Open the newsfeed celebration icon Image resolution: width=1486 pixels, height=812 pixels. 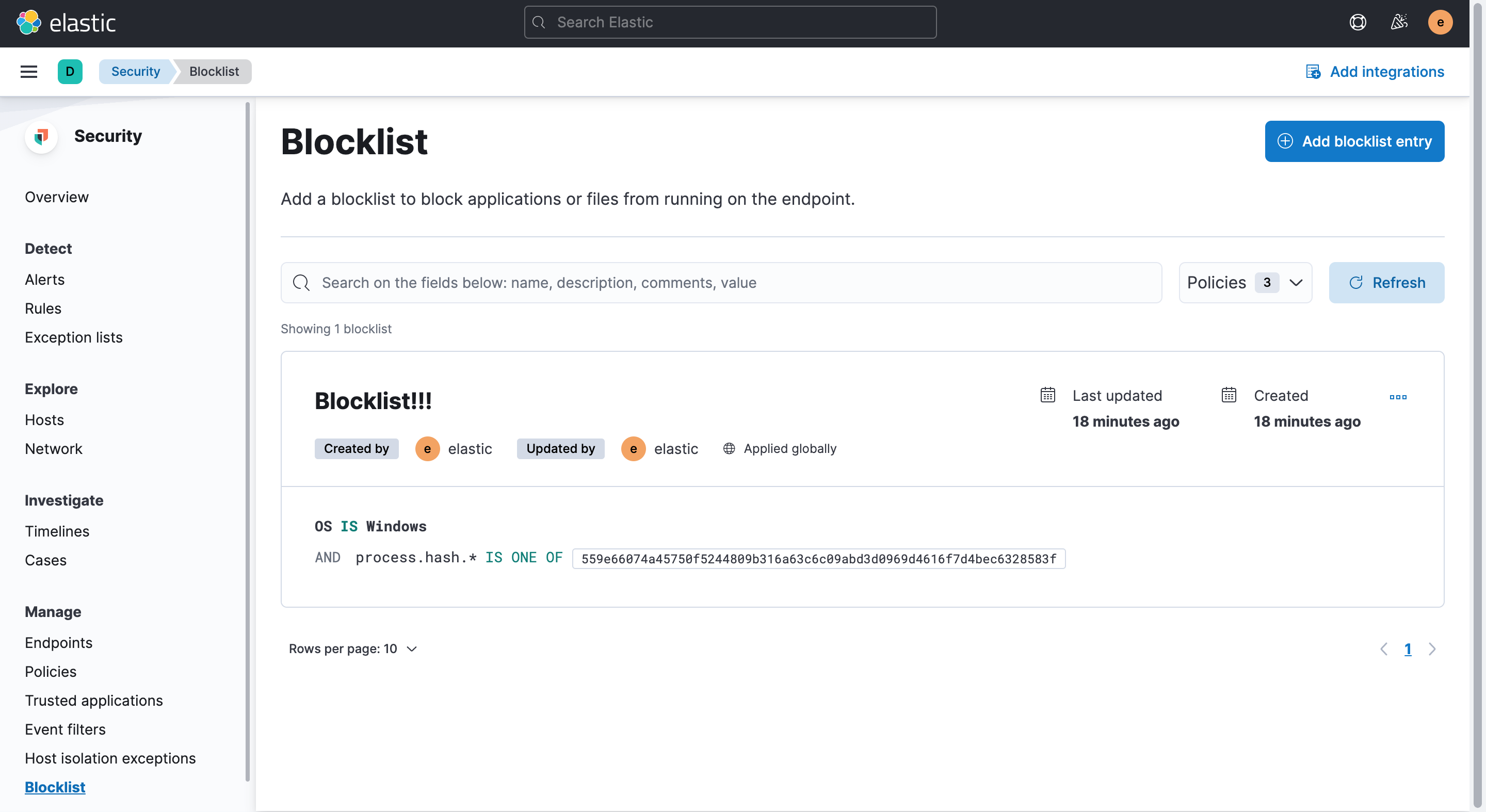point(1399,23)
